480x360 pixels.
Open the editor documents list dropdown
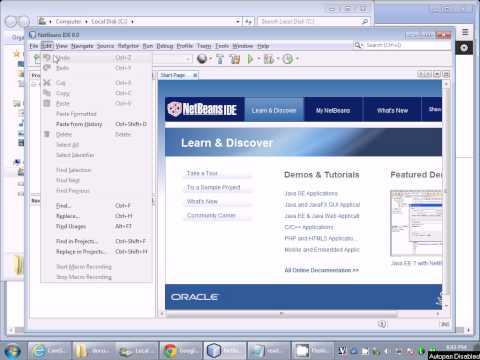click(437, 75)
